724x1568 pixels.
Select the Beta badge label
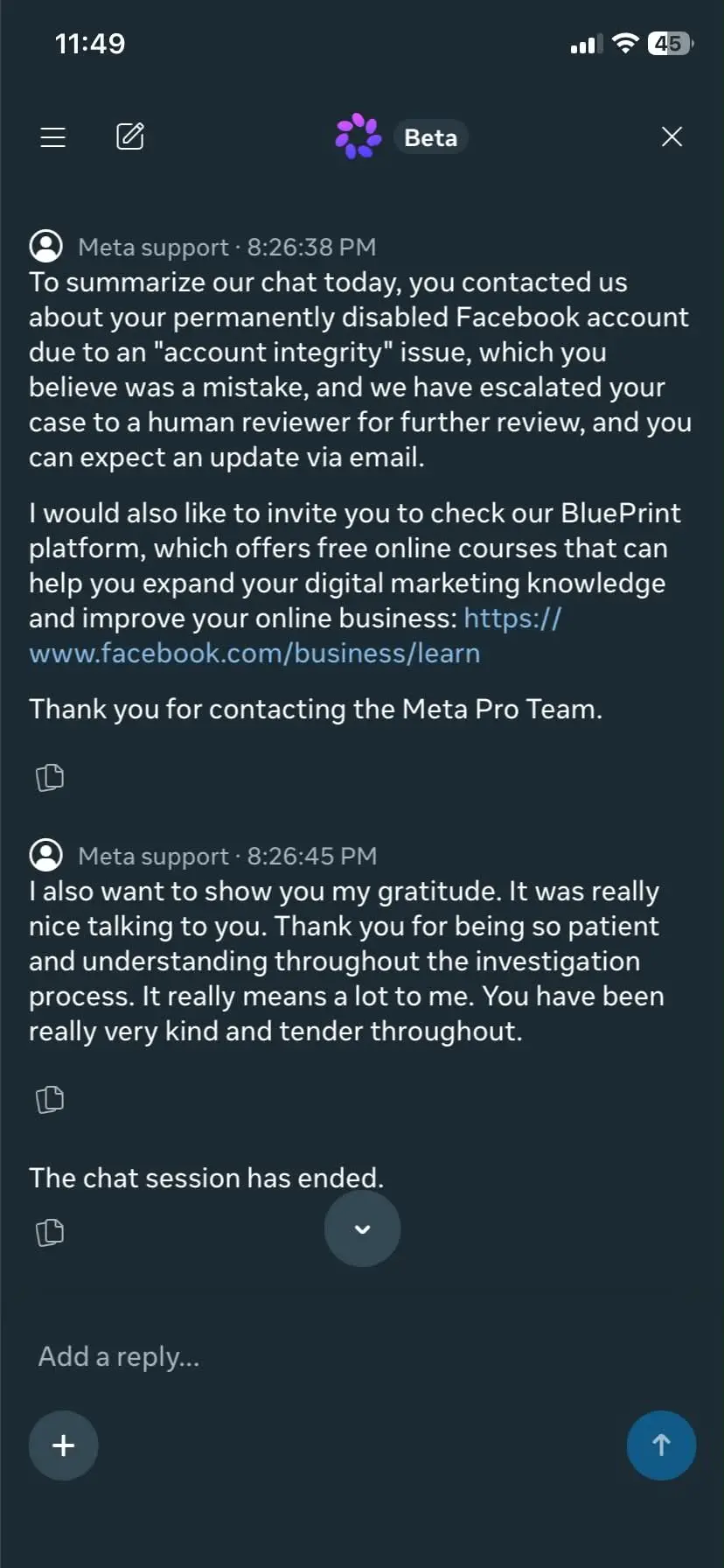430,137
